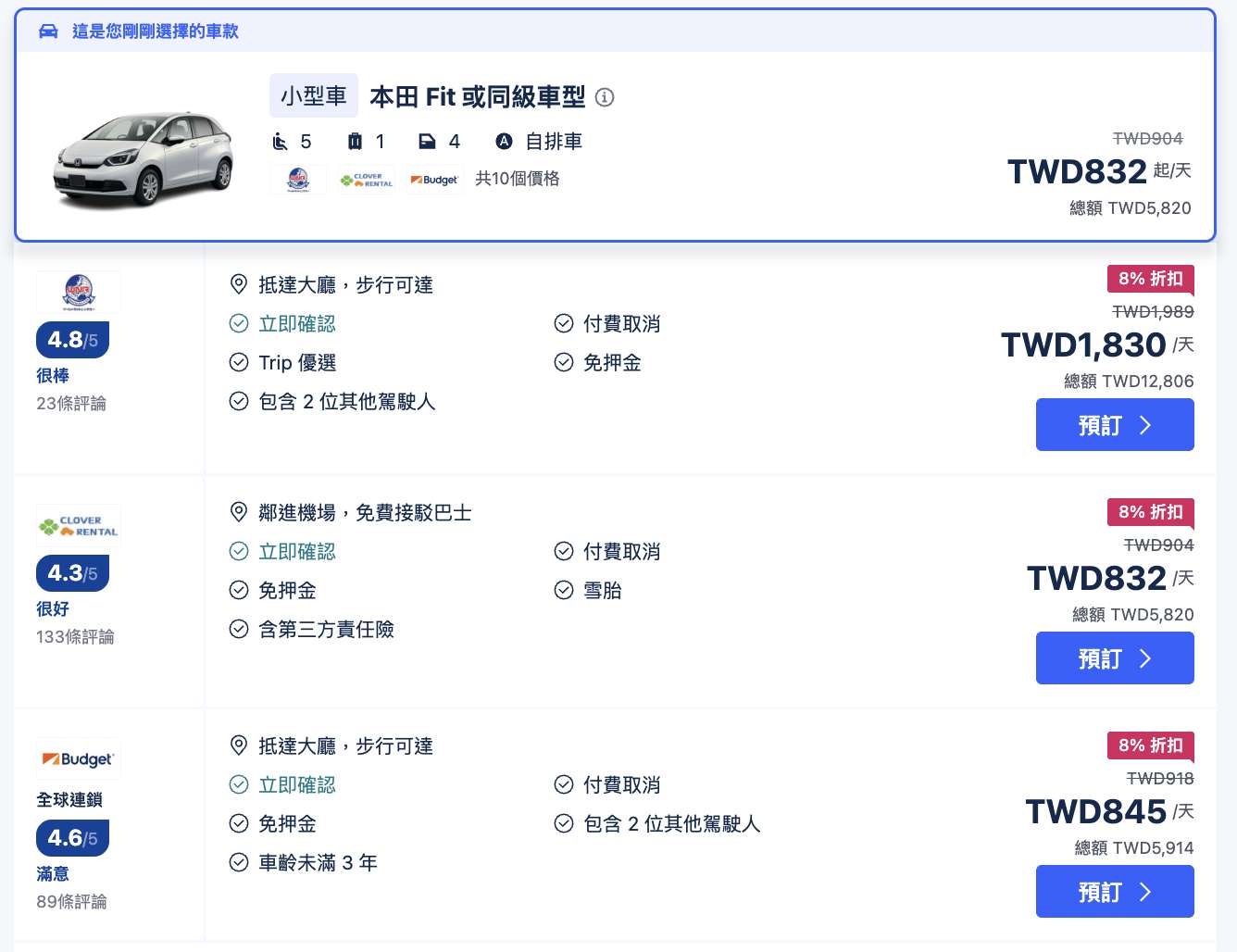Click the Honda Fit car thumbnail
Viewport: 1237px width, 952px height.
point(144,157)
